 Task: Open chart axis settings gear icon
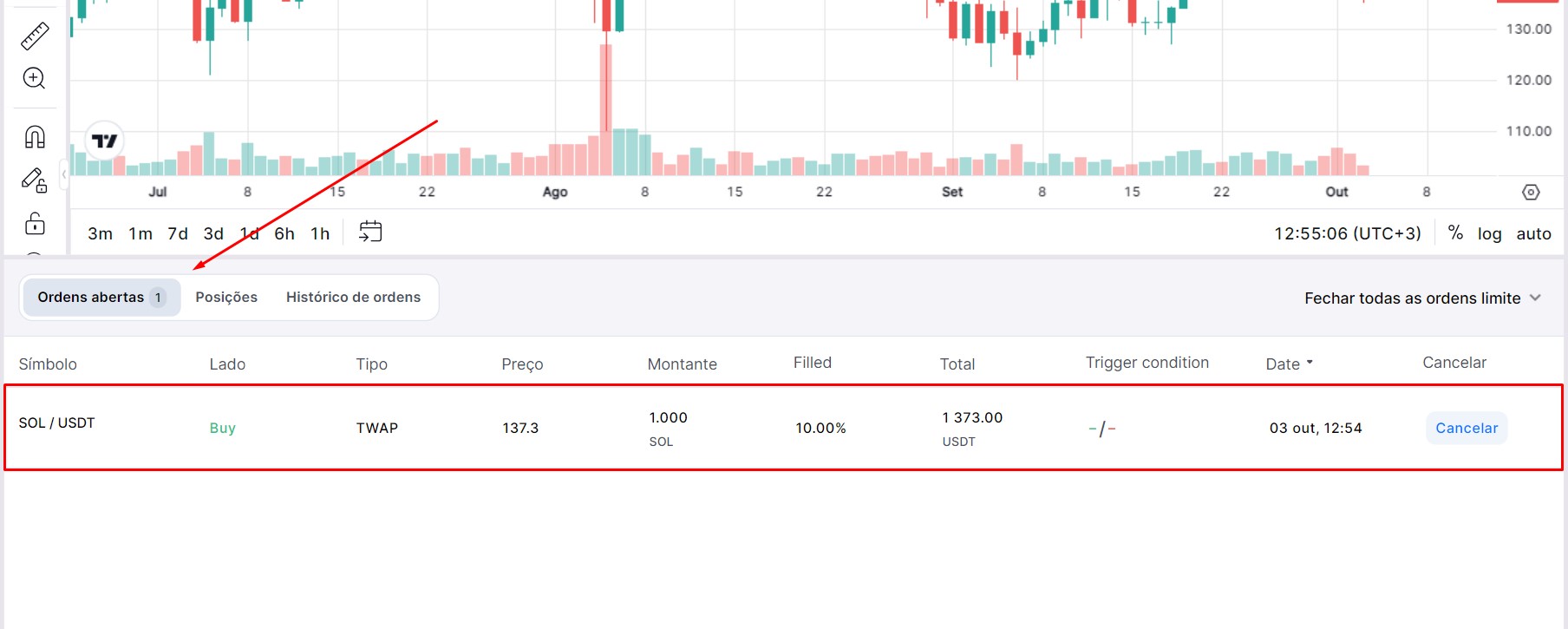1531,192
